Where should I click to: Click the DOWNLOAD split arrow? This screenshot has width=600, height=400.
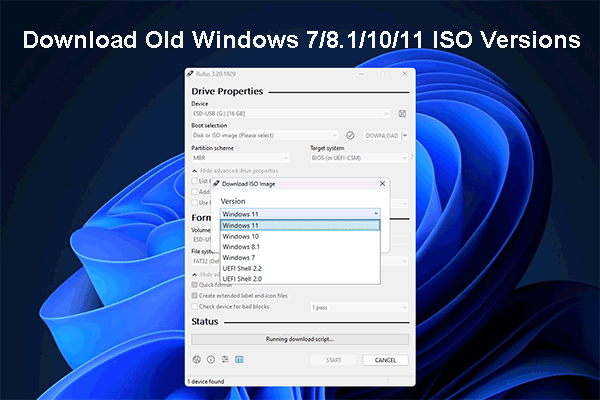click(x=405, y=136)
